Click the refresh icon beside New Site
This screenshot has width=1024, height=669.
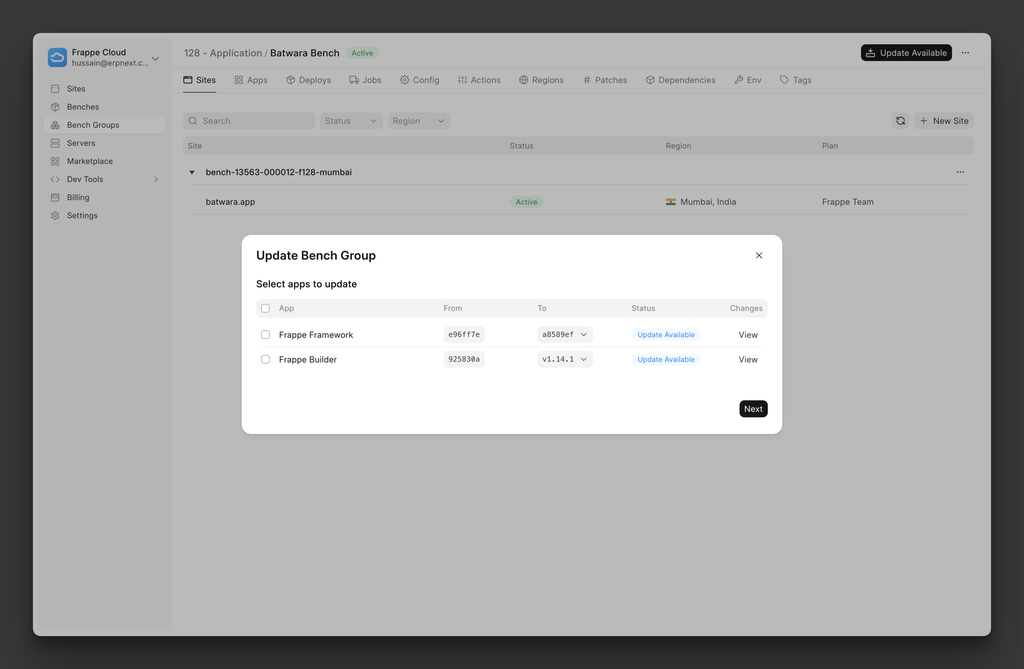pos(900,121)
